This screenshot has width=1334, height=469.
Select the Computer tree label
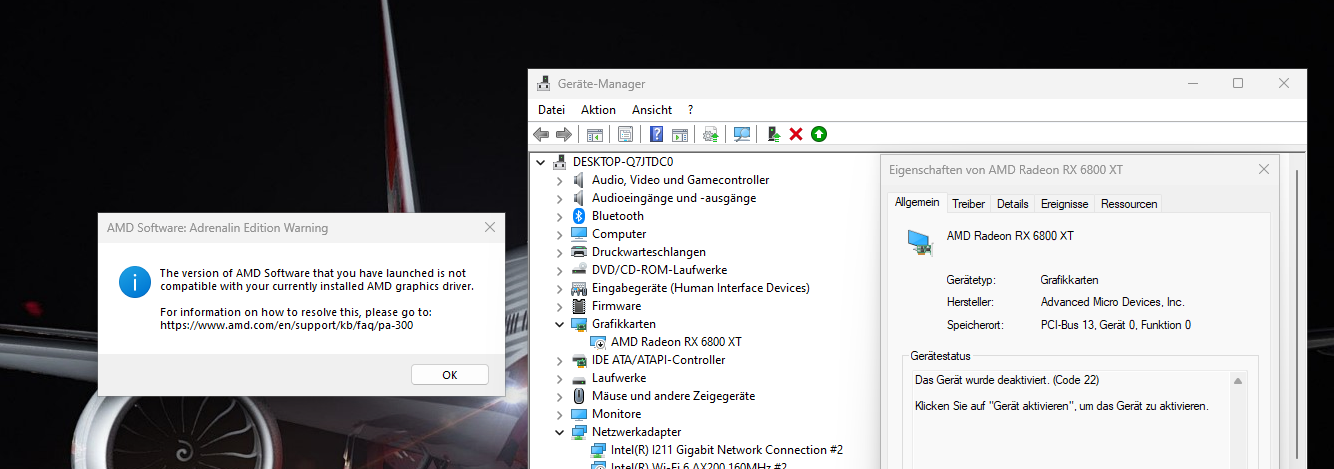(619, 234)
